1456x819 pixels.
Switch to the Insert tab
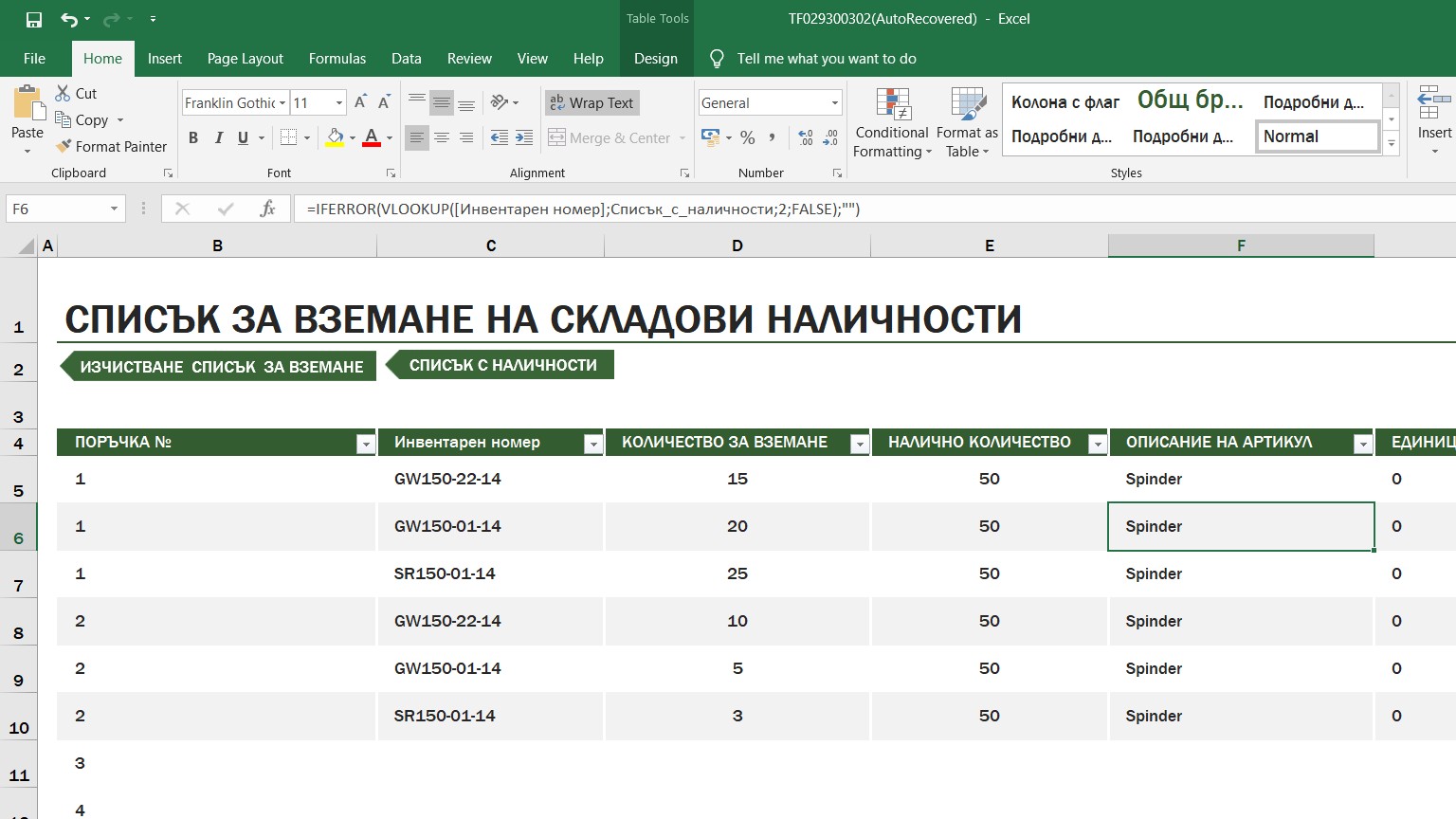click(164, 58)
